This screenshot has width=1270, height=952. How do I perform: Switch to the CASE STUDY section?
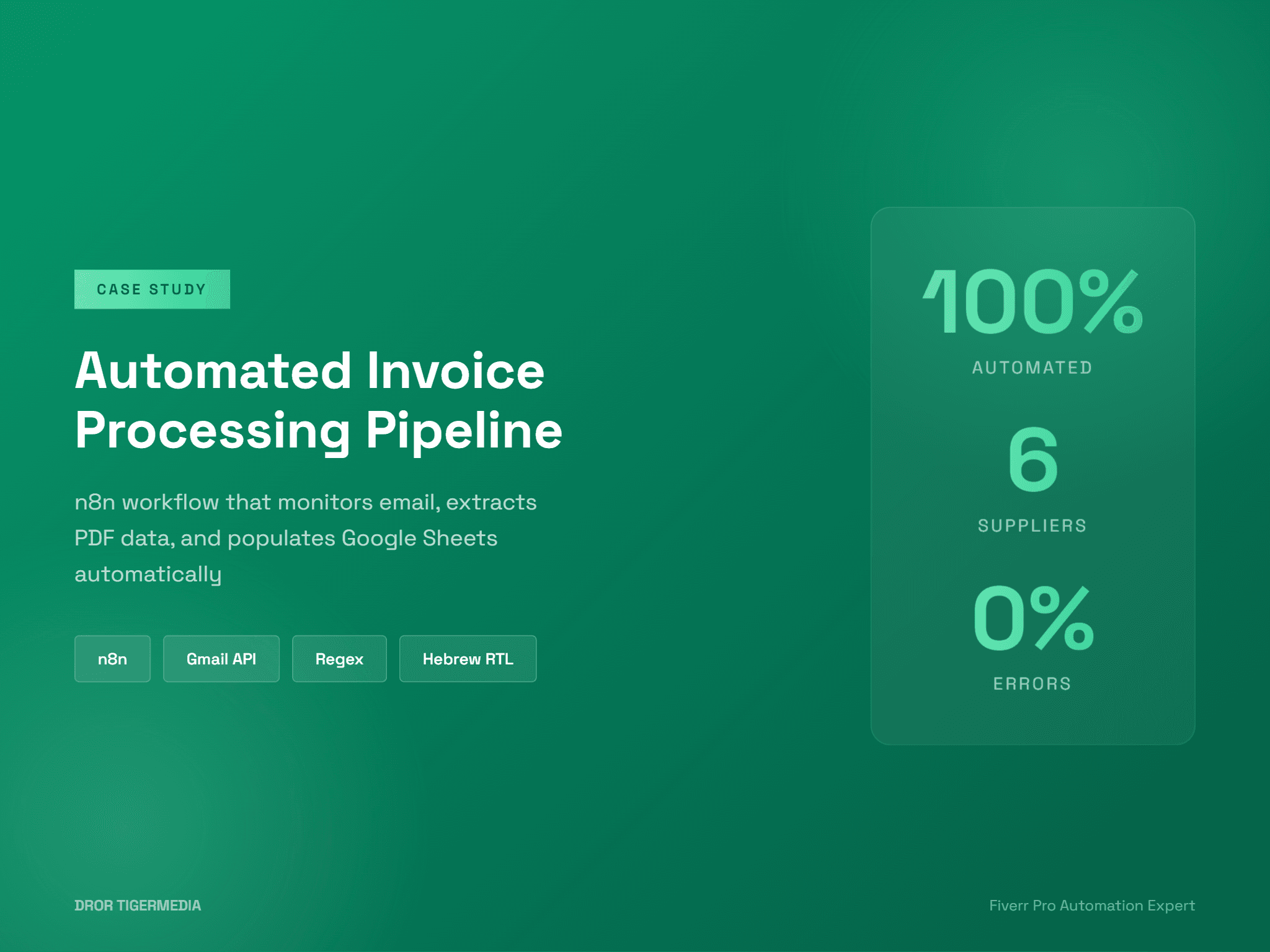click(152, 288)
